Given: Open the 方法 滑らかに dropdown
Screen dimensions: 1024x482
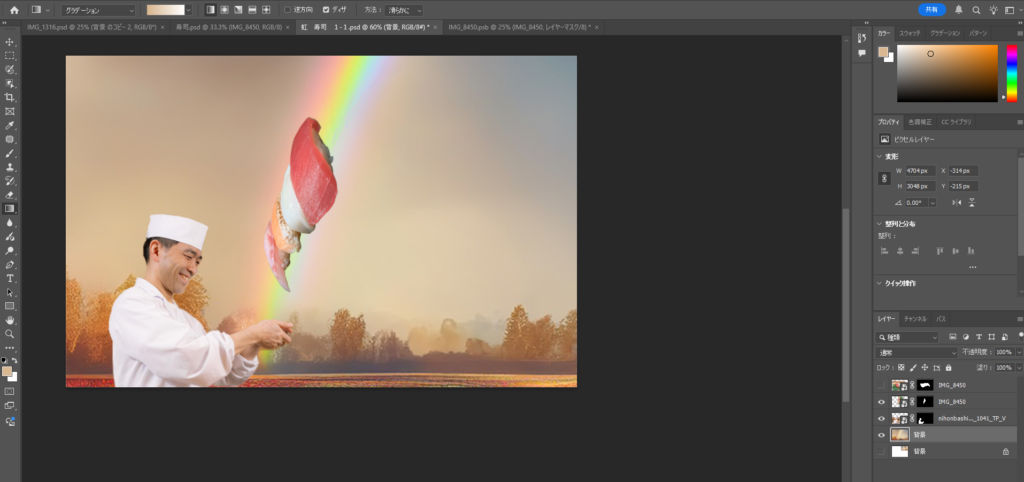Looking at the screenshot, I should pyautogui.click(x=405, y=10).
